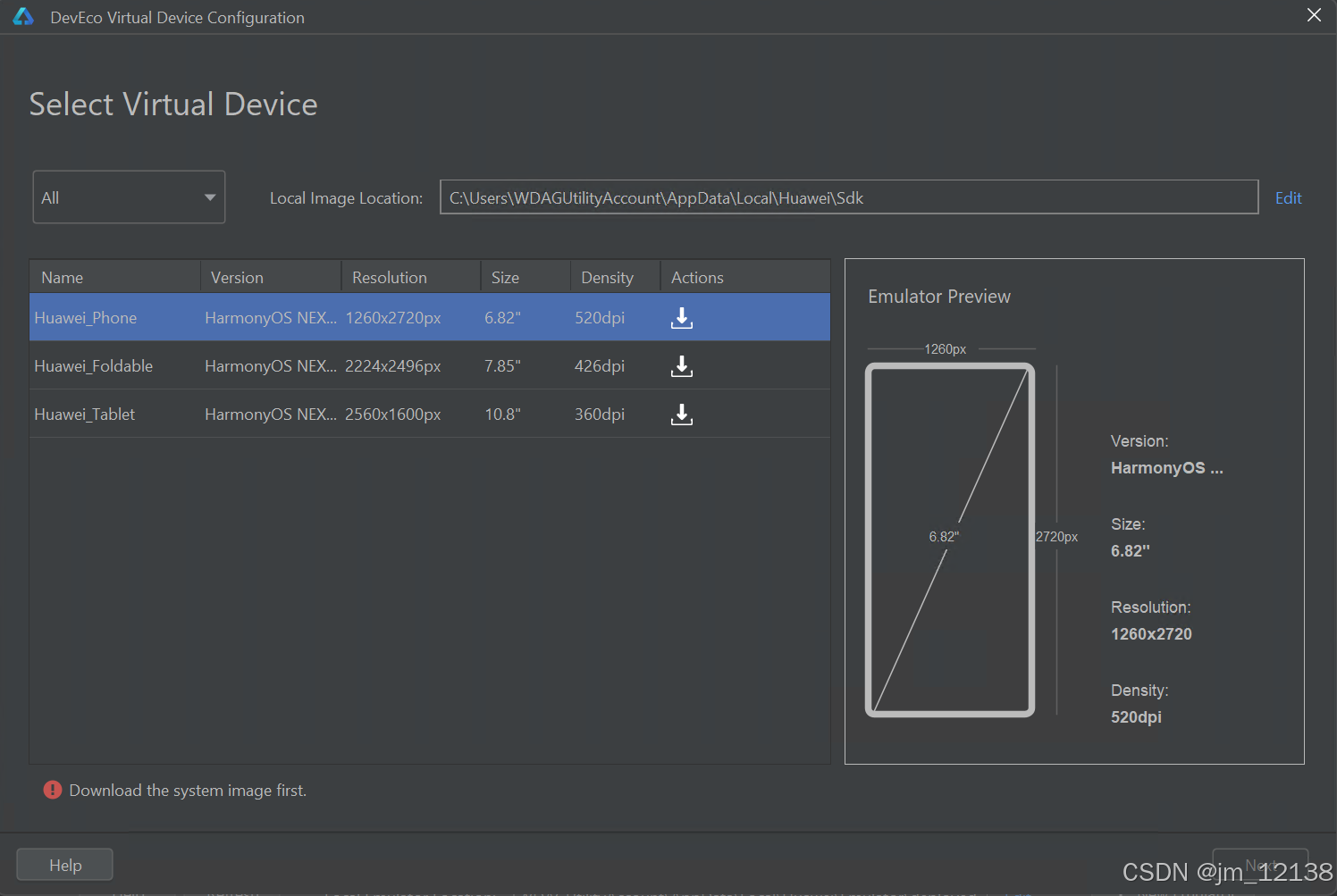Click the Local Image Location path field
1337x896 pixels.
[849, 197]
